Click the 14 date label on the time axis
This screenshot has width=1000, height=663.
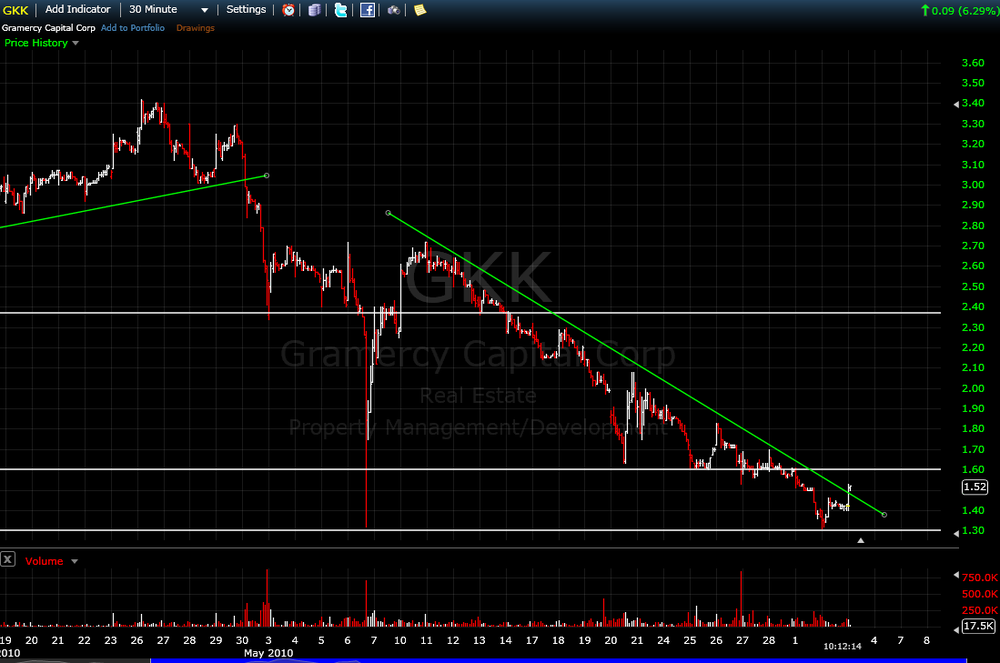506,640
